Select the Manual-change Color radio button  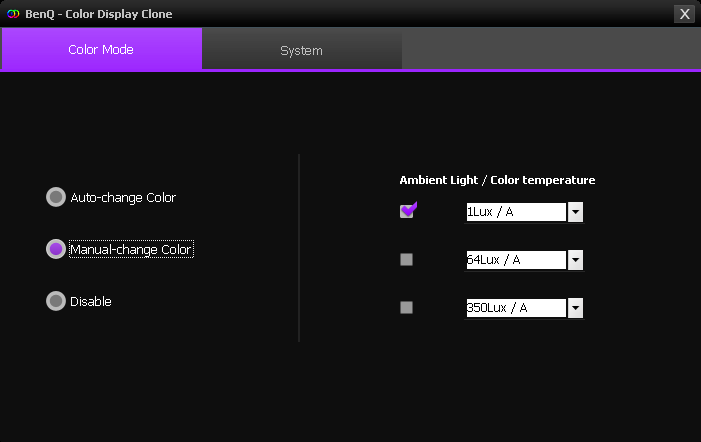coord(56,249)
